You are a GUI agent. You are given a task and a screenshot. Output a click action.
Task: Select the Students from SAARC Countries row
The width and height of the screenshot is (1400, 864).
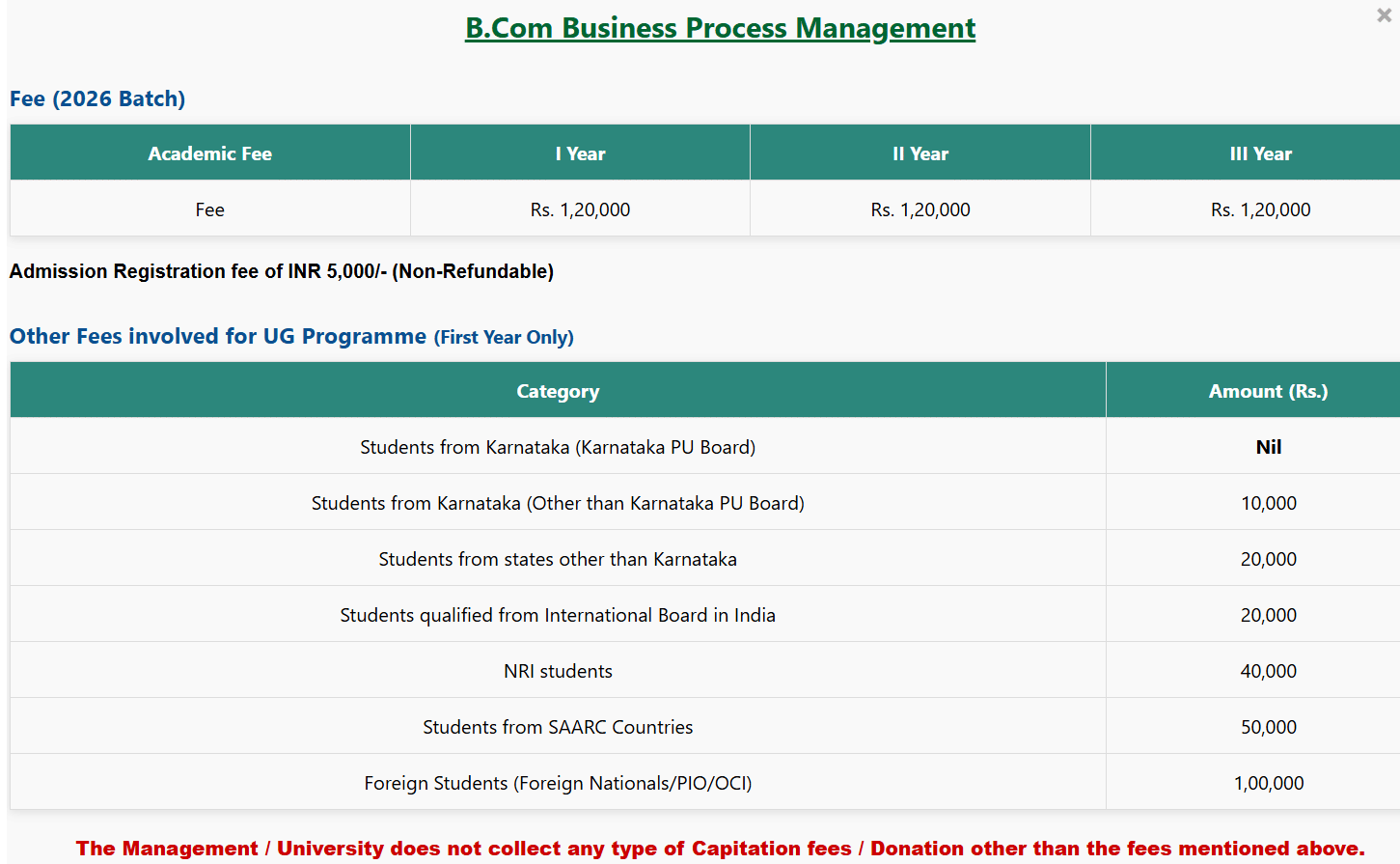point(558,727)
